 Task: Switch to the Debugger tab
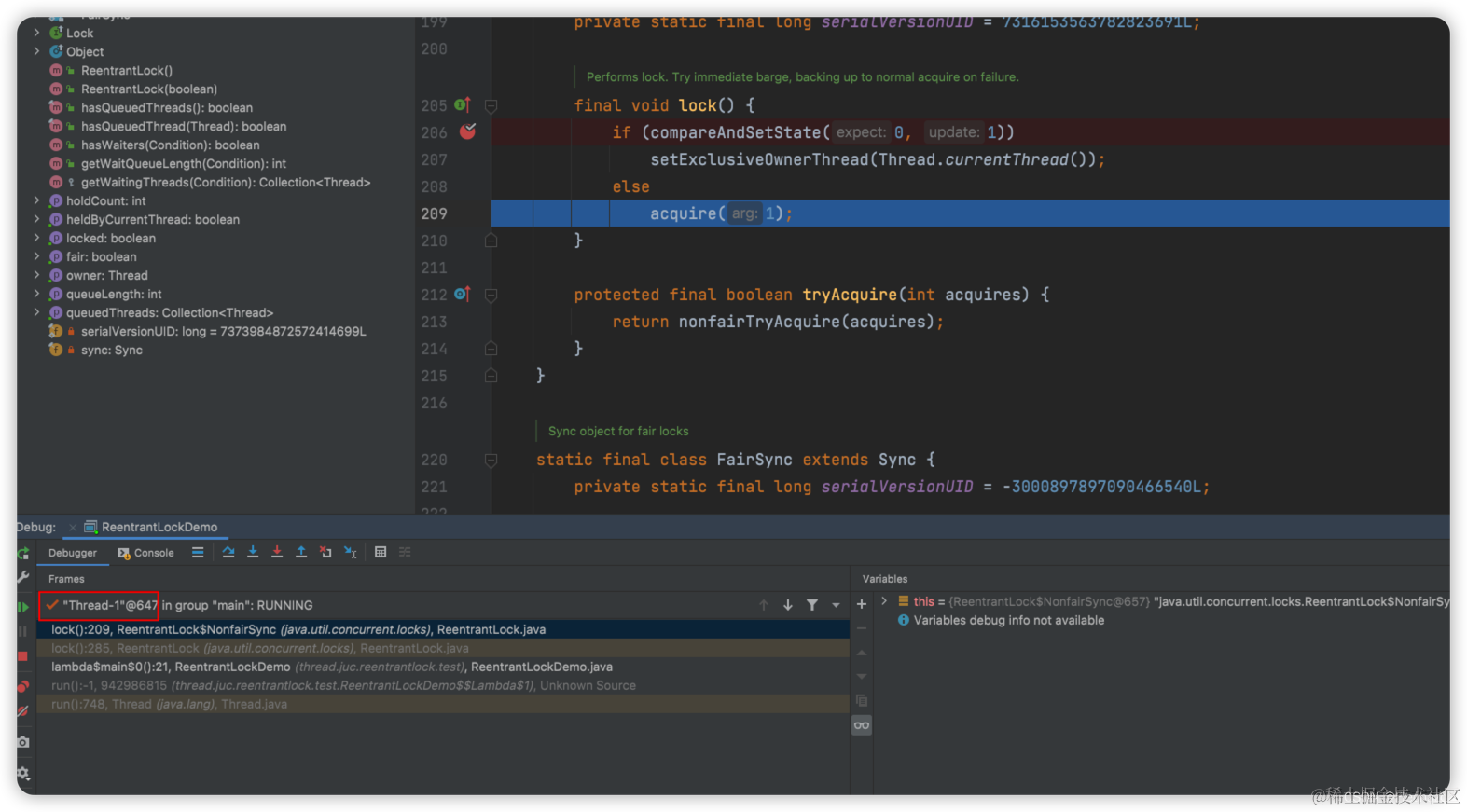pyautogui.click(x=72, y=553)
